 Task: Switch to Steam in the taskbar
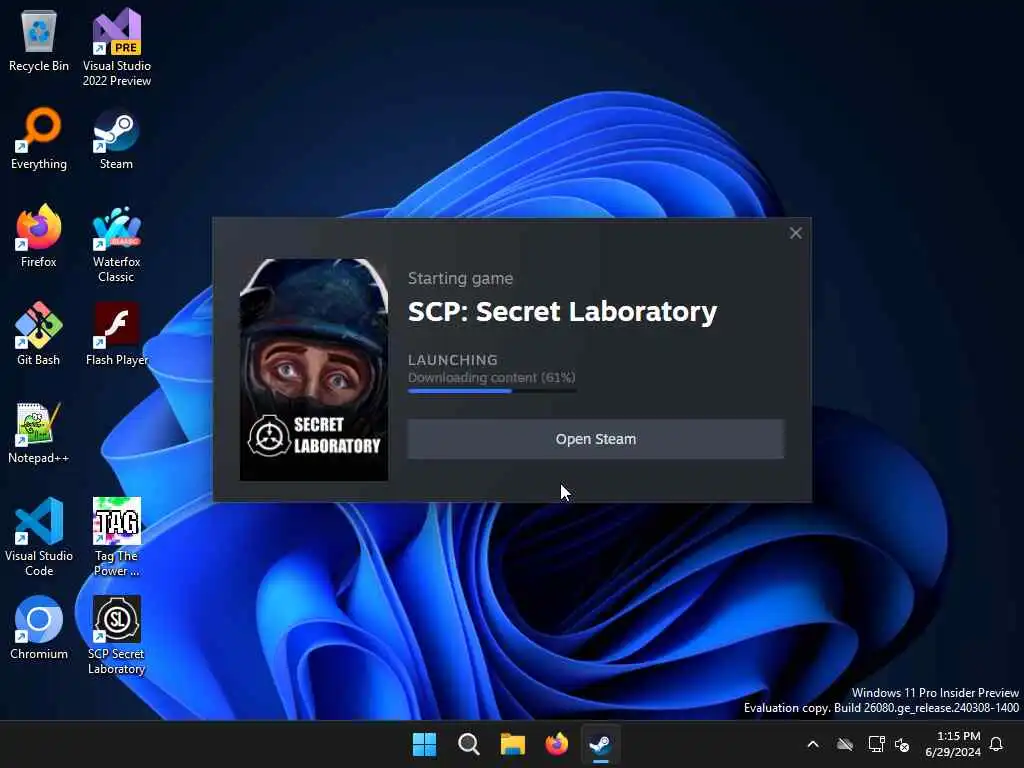(x=600, y=744)
